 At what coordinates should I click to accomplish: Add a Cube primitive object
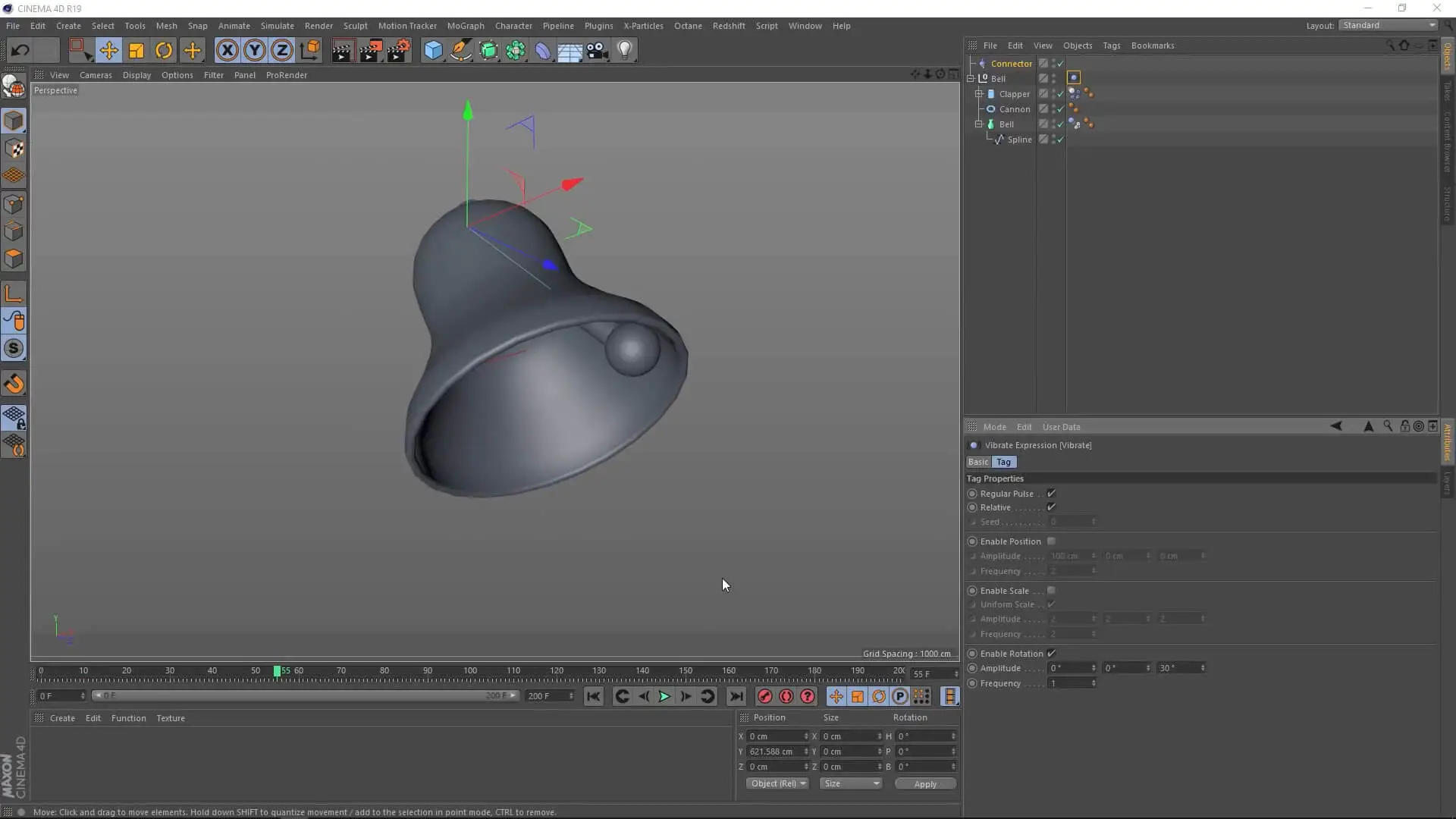[x=433, y=51]
